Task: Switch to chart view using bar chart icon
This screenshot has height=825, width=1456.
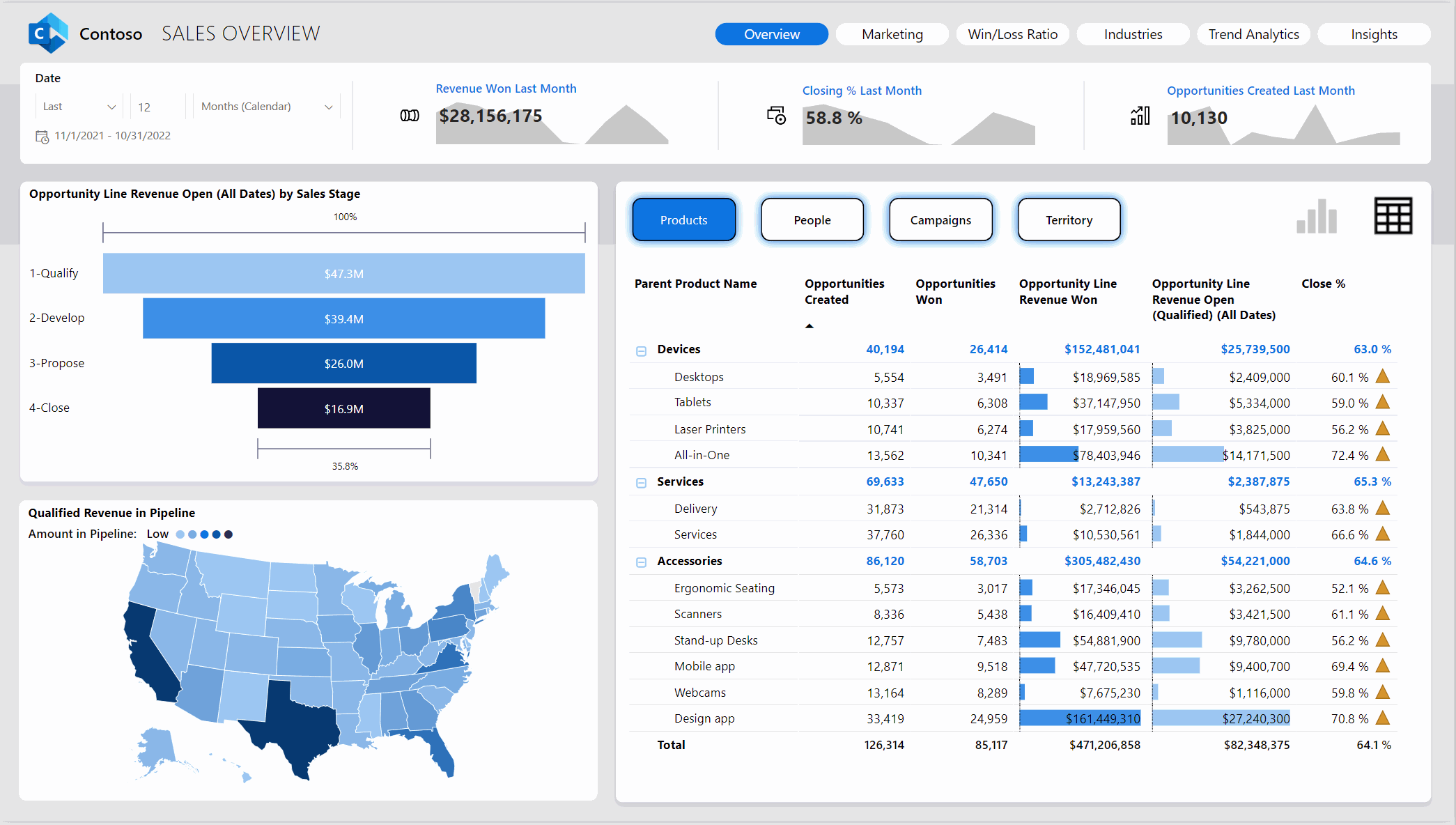Action: (1316, 217)
